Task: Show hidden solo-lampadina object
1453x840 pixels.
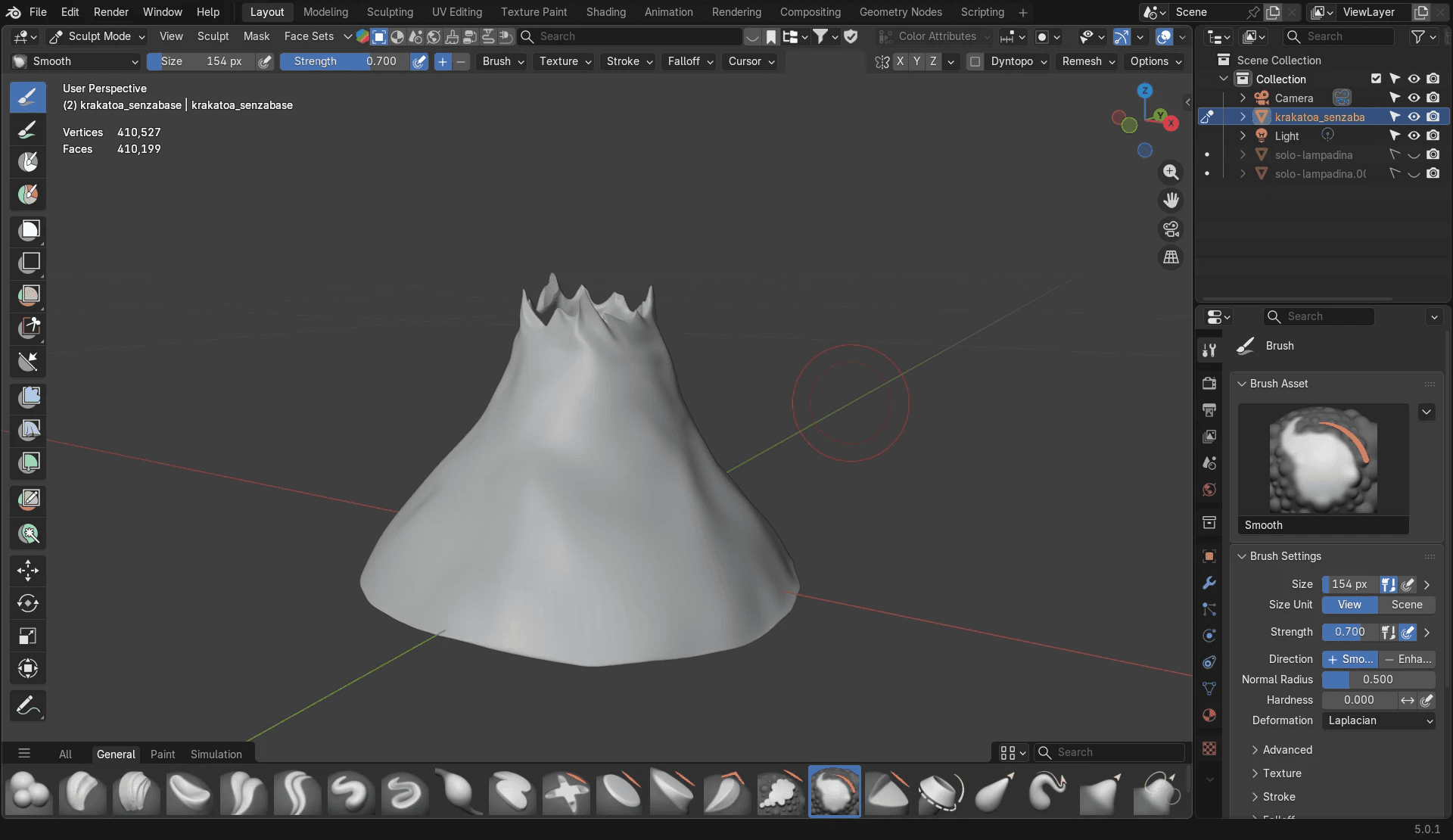Action: click(1414, 154)
